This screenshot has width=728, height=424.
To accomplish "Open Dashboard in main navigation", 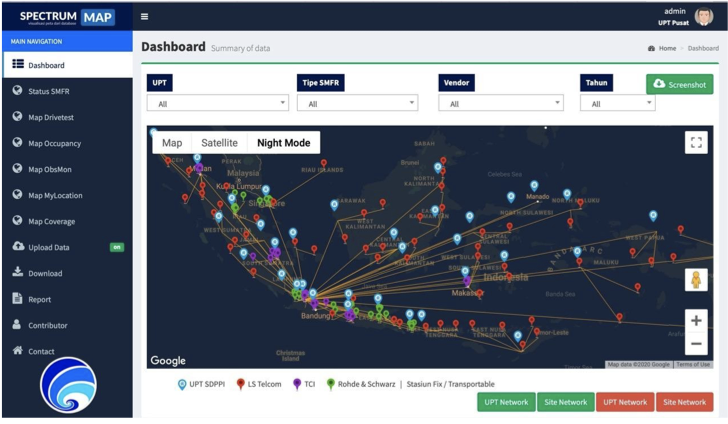I will pyautogui.click(x=68, y=65).
